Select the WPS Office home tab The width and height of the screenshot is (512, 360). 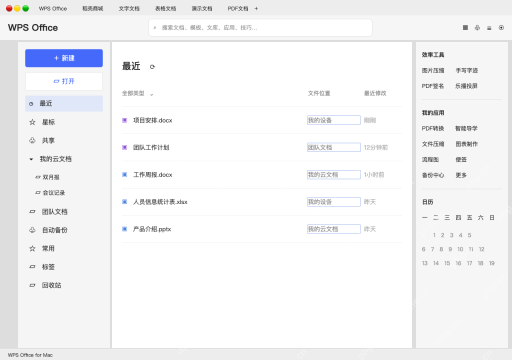click(x=53, y=9)
